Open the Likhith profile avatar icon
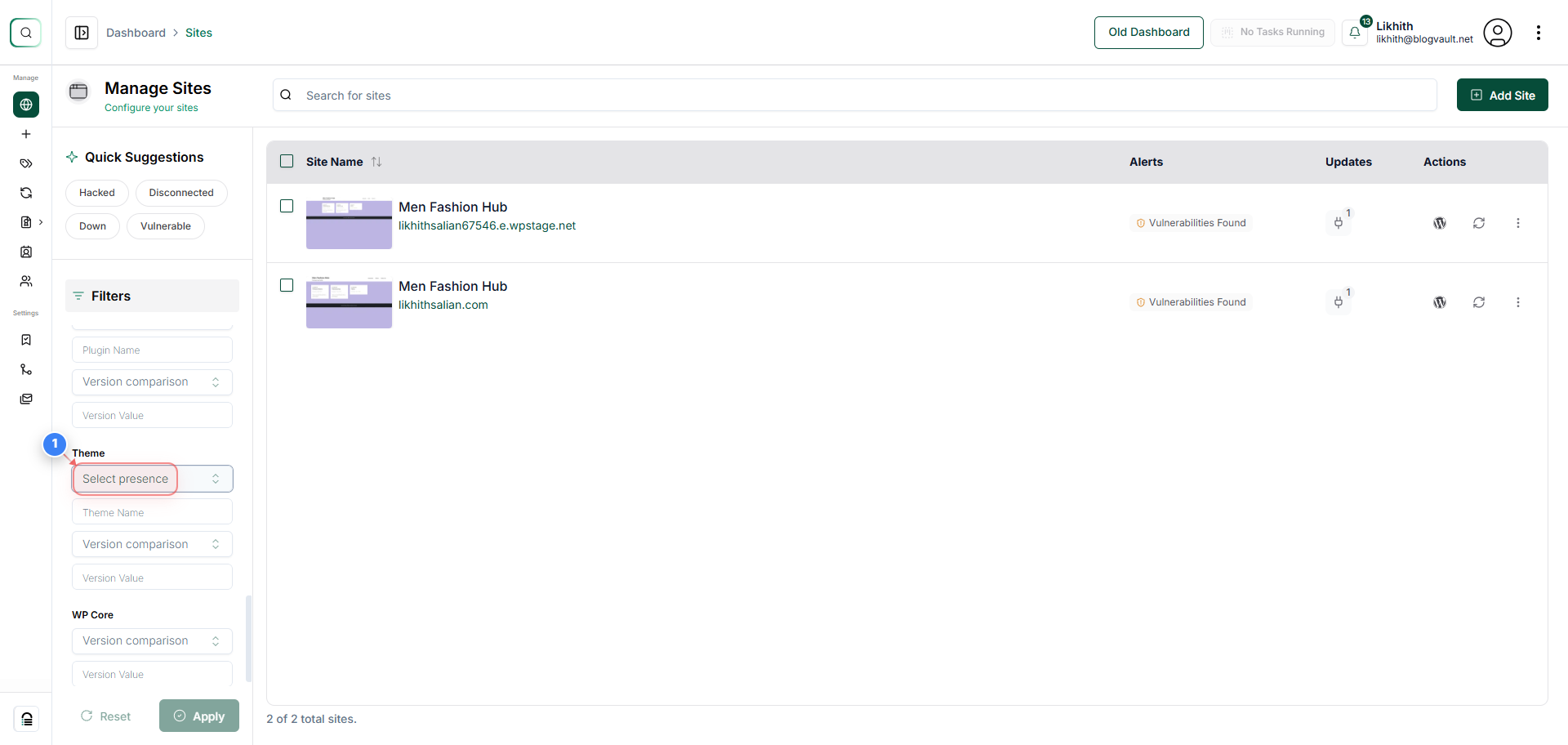The height and width of the screenshot is (745, 1568). point(1498,33)
